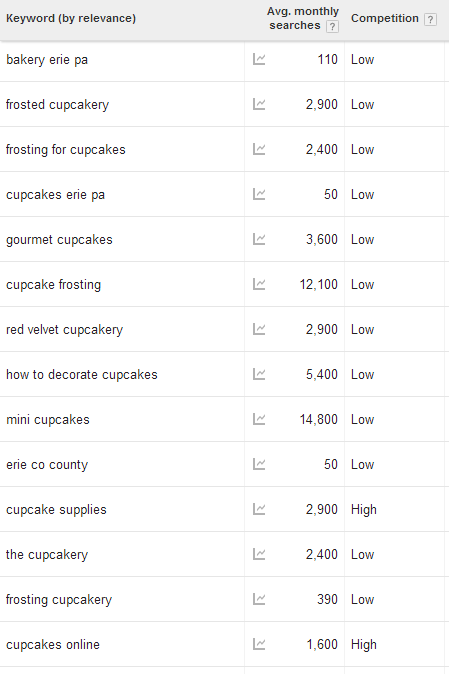The width and height of the screenshot is (449, 674).
Task: Click the High competition value for cupcakes online
Action: [363, 644]
